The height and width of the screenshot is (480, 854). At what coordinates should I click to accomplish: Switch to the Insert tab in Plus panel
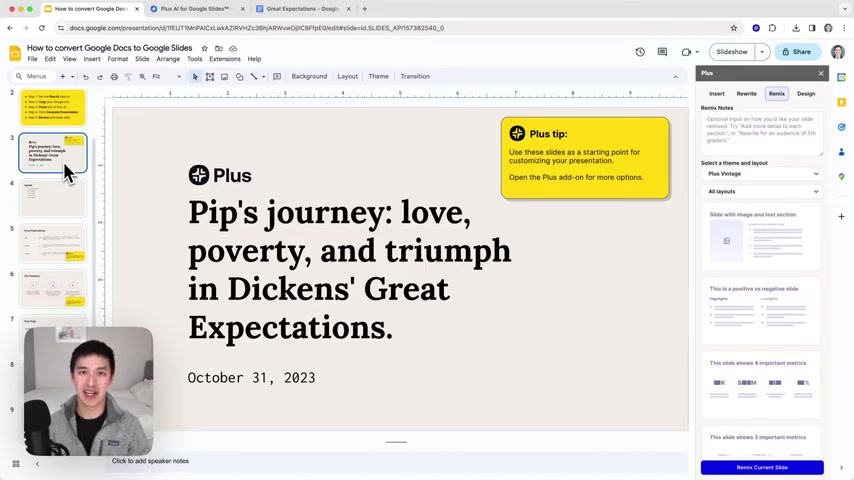717,94
